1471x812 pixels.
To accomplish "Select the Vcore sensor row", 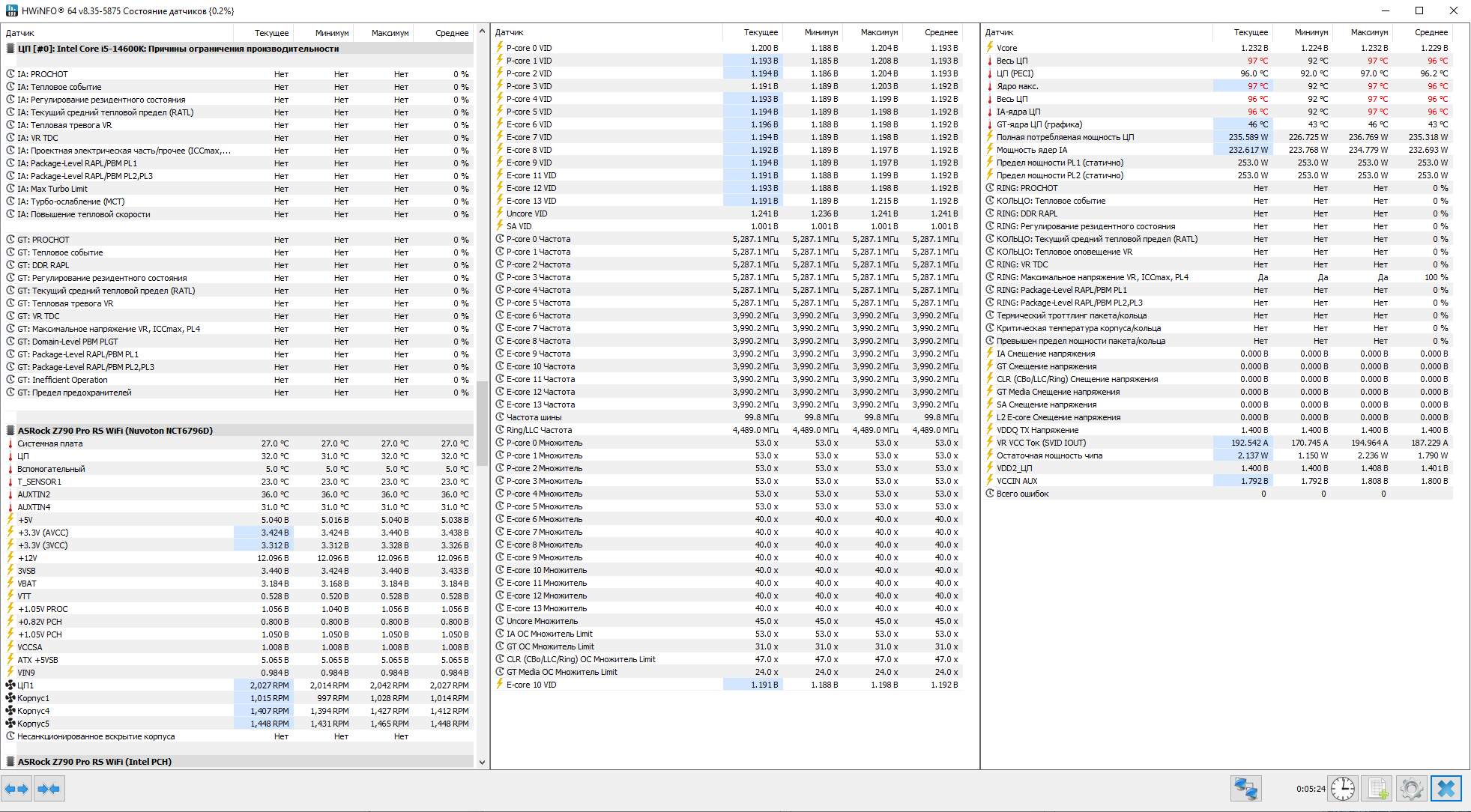I will [x=1007, y=48].
